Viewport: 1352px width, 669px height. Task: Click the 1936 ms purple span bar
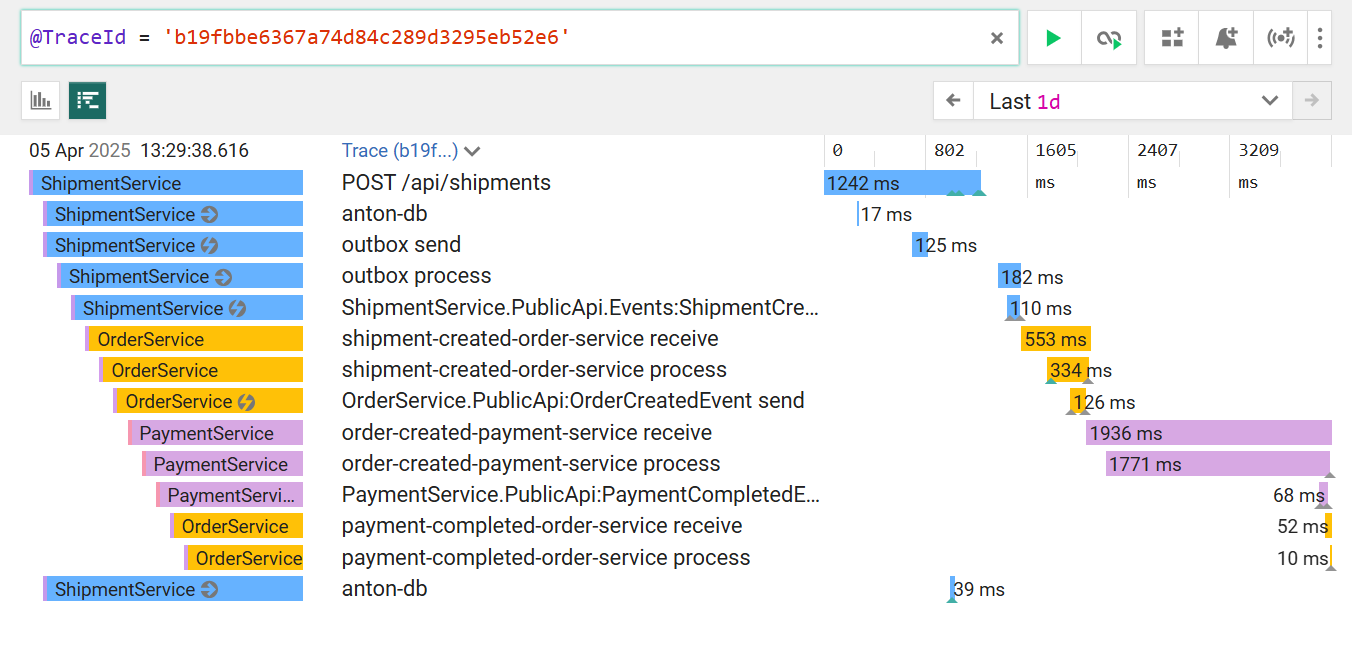[x=1209, y=433]
